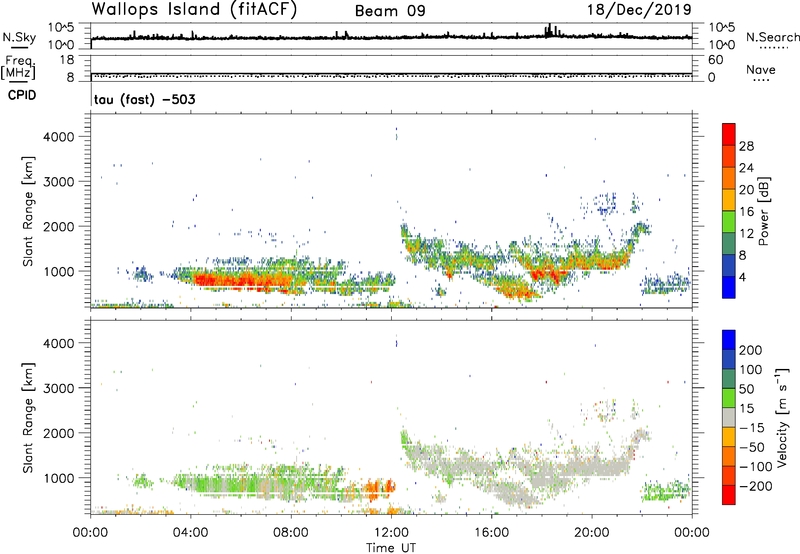This screenshot has width=800, height=554.
Task: Click the "Freq. [MHz]" axis label
Action: tap(18, 67)
